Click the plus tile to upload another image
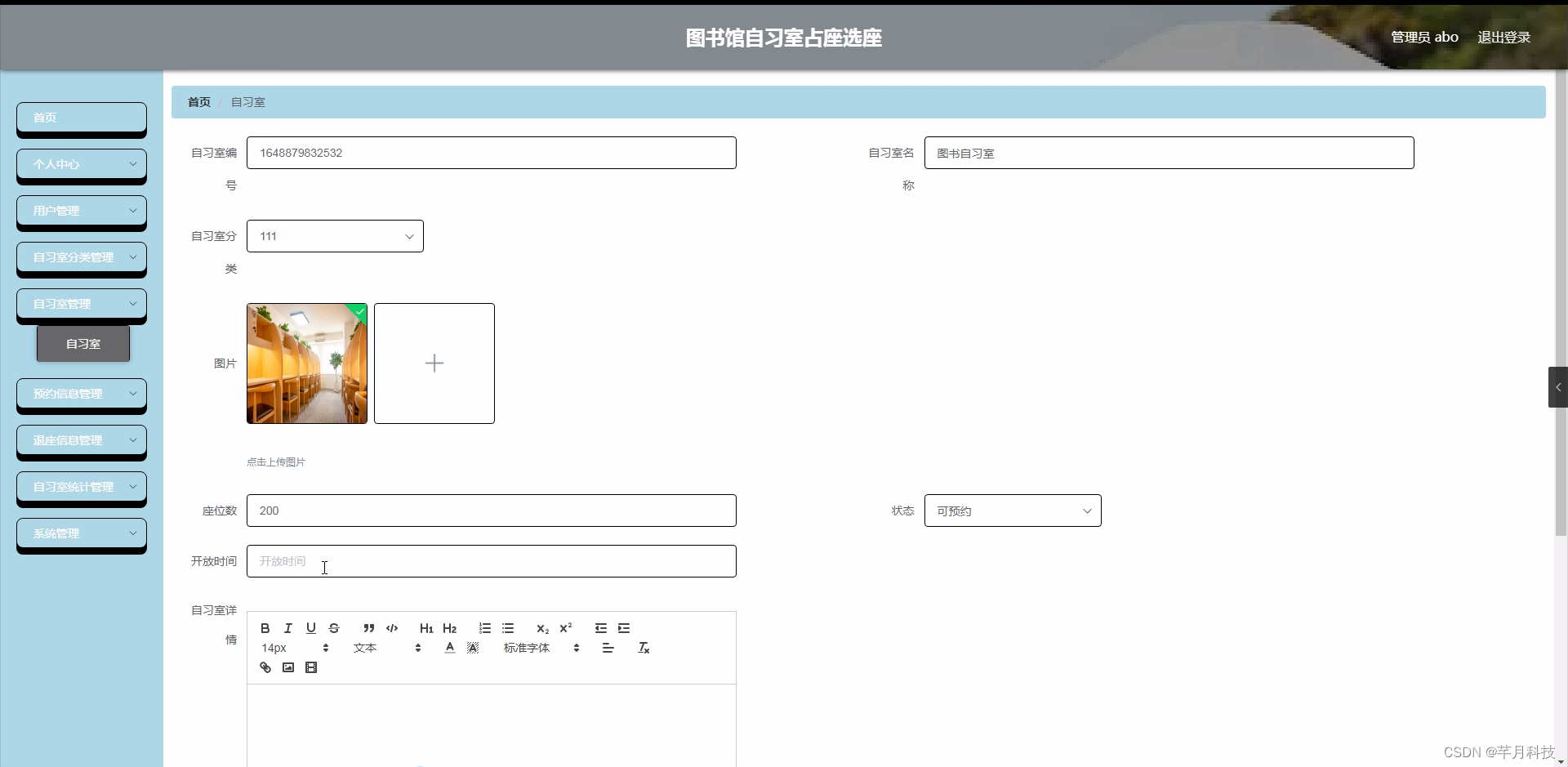This screenshot has width=1568, height=767. [x=434, y=363]
